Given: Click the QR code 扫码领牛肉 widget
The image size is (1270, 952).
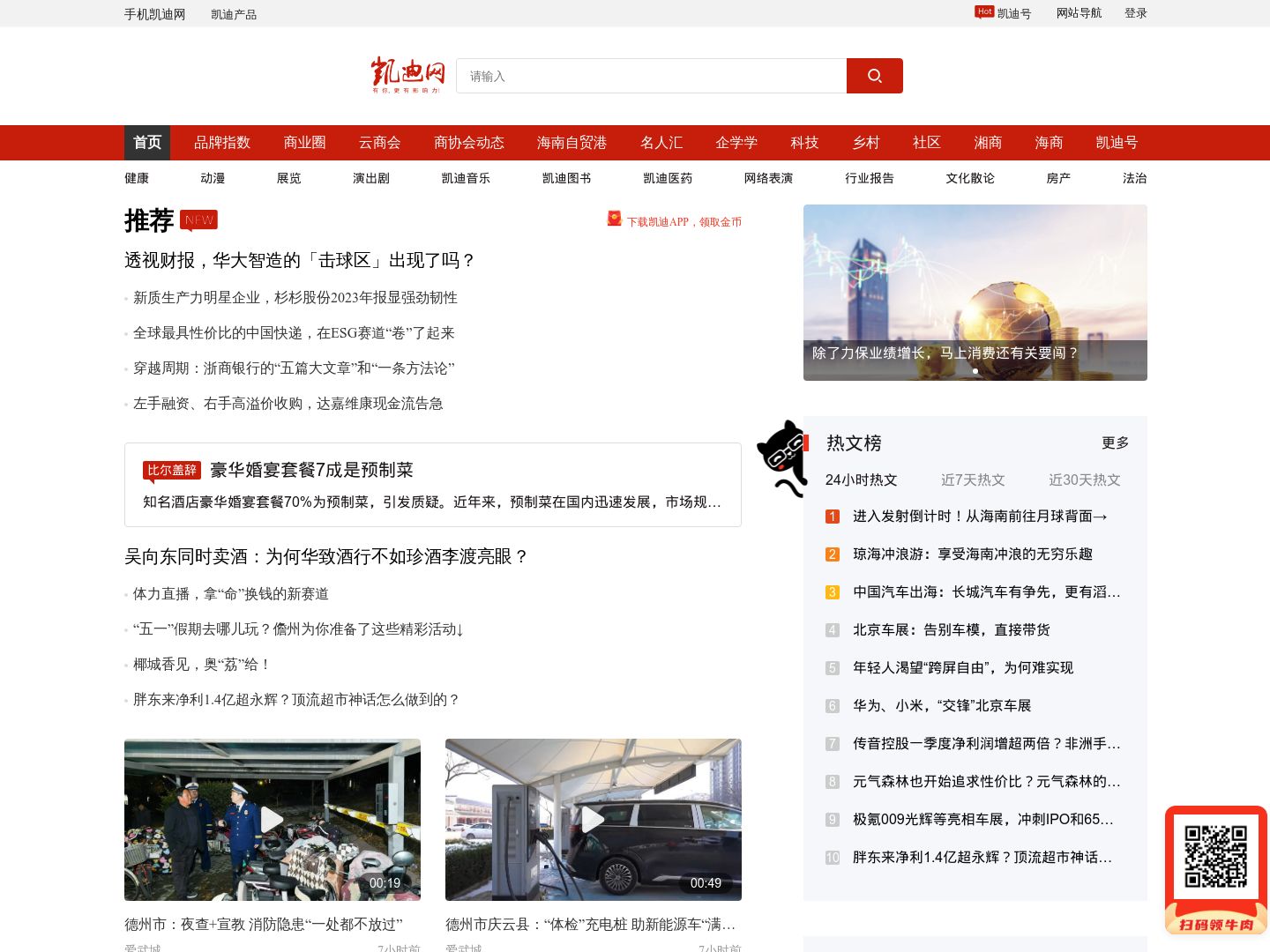Looking at the screenshot, I should point(1216,870).
